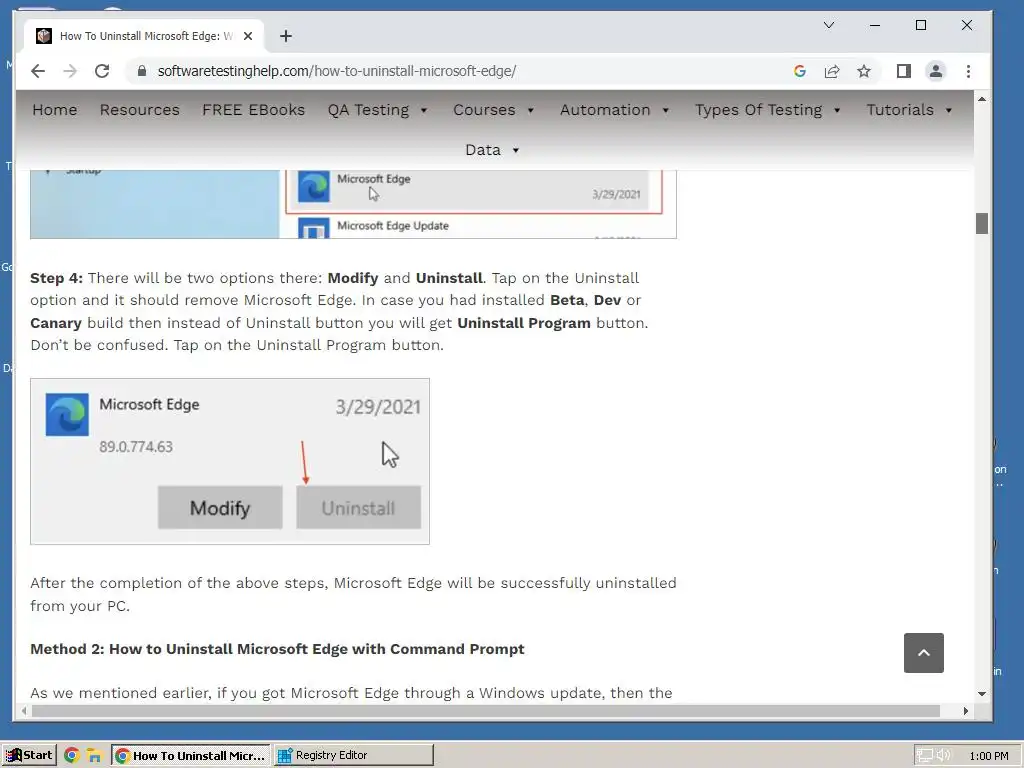Viewport: 1024px width, 768px height.
Task: Click the network icon in system tray
Action: click(924, 756)
